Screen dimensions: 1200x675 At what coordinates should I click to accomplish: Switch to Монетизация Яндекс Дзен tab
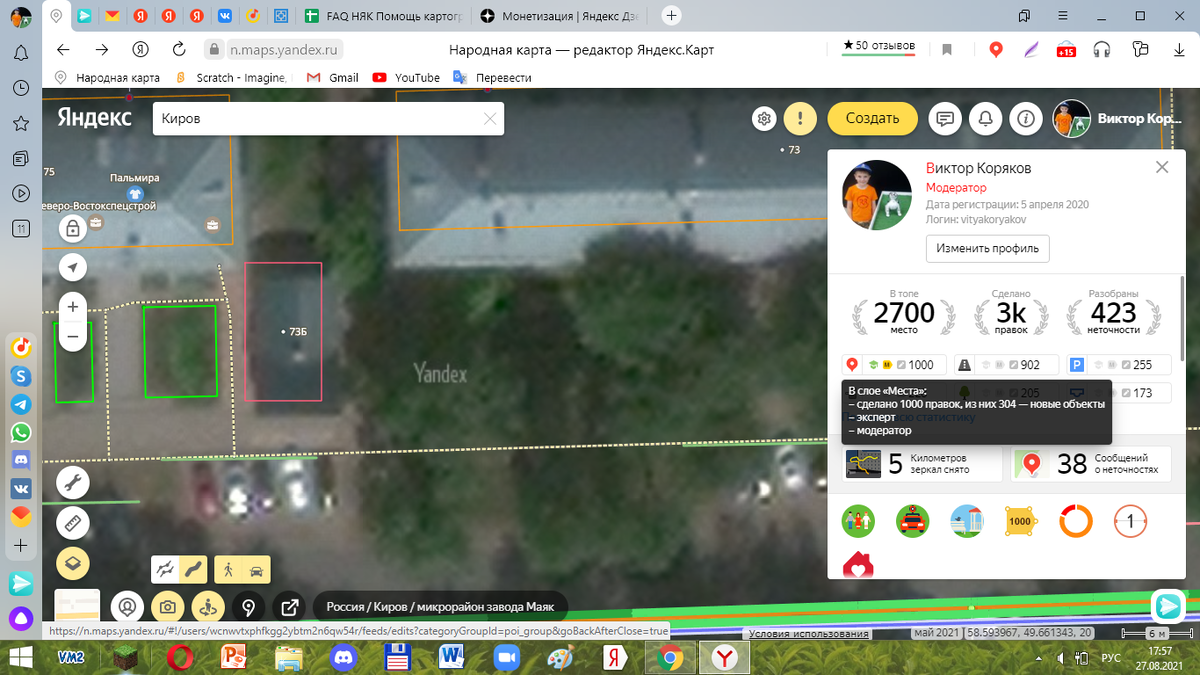[562, 16]
